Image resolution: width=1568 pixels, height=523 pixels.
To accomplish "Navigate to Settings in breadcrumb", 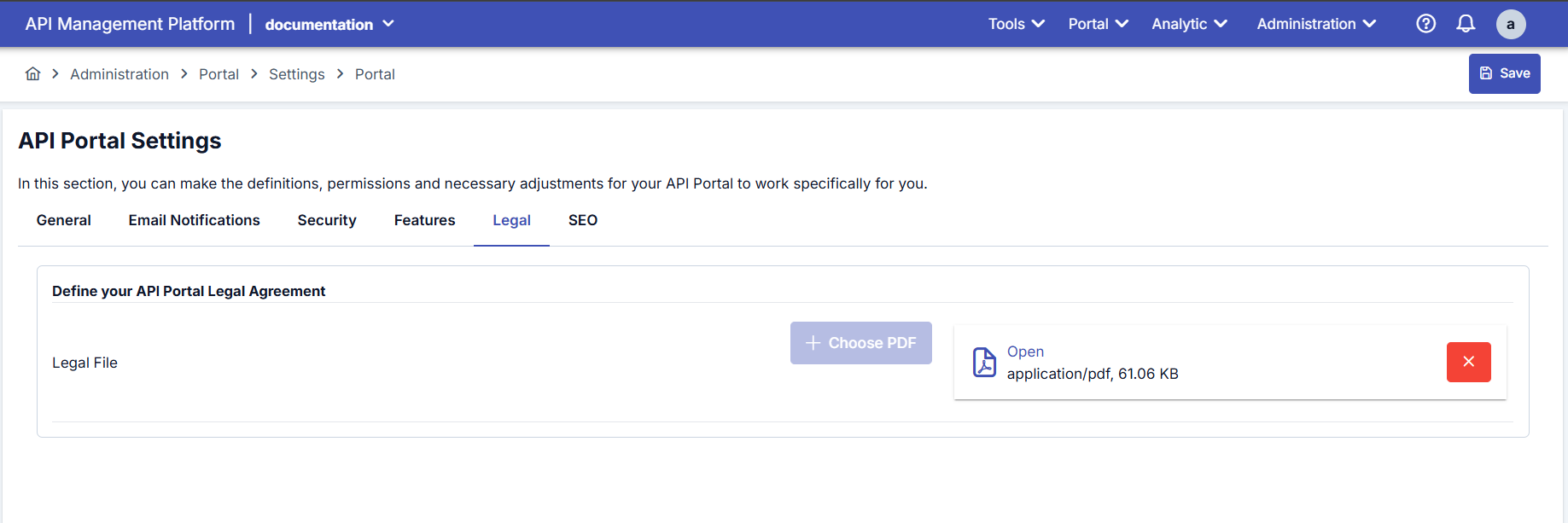I will [x=296, y=74].
